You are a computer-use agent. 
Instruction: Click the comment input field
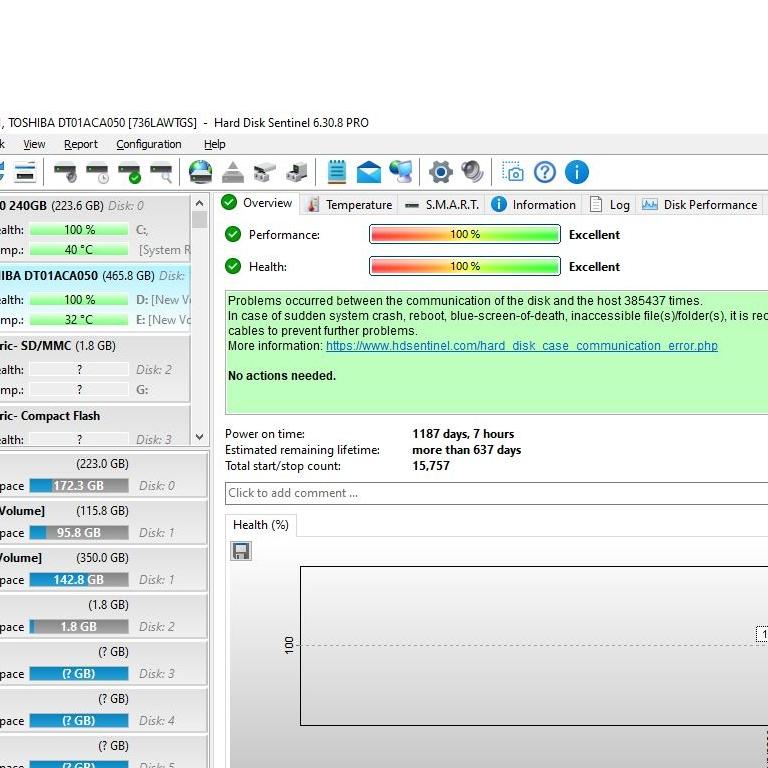(x=495, y=493)
